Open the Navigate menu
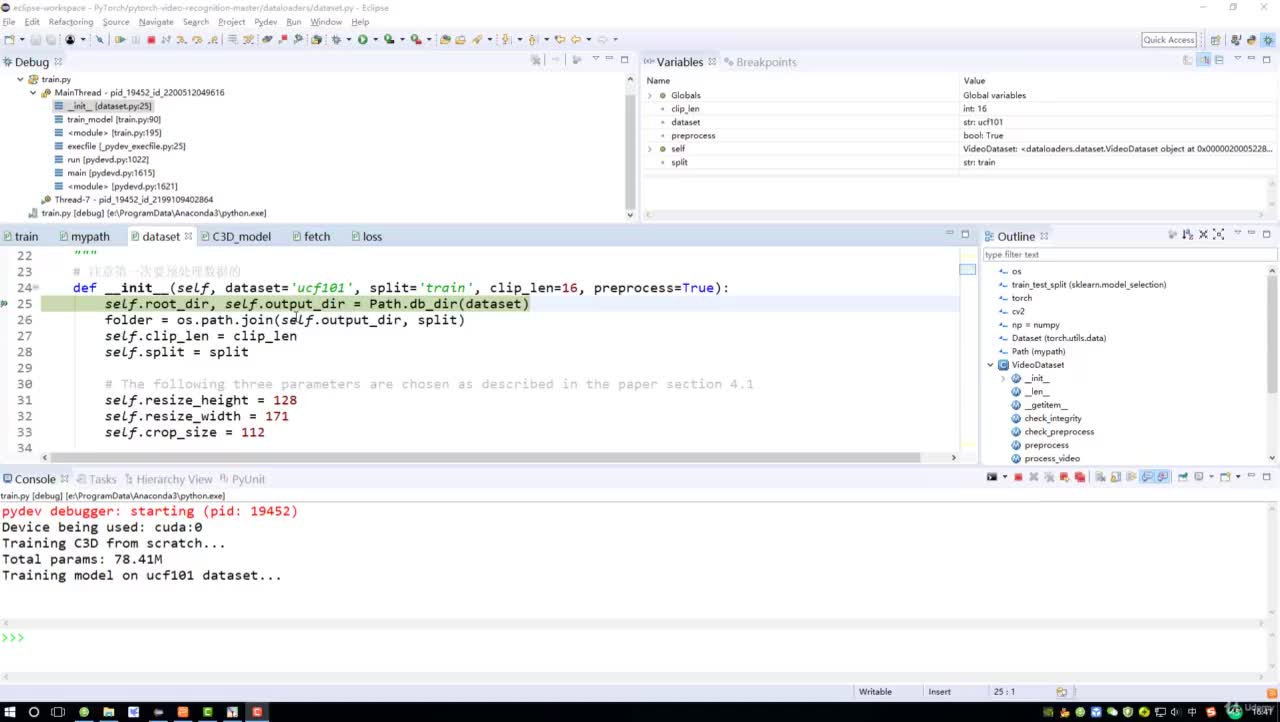Screen dimensions: 1280x722 pyautogui.click(x=156, y=21)
